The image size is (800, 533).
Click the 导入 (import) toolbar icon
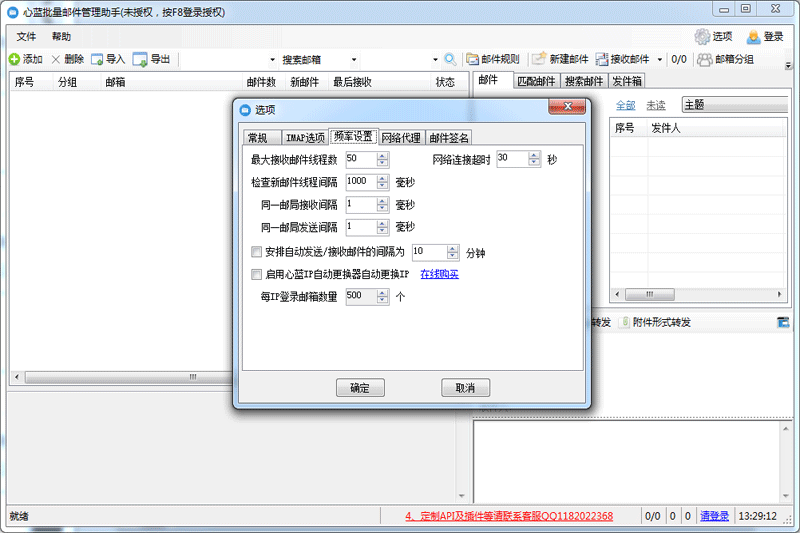(97, 60)
